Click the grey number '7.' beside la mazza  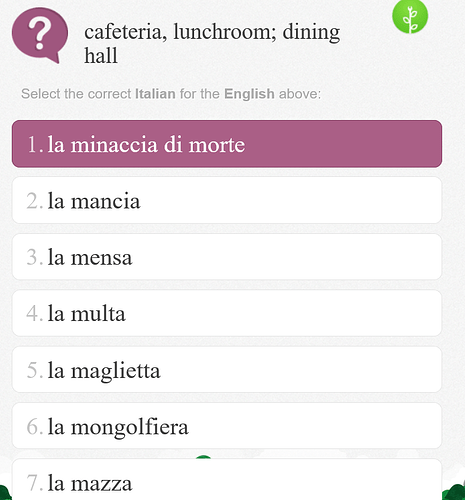click(35, 483)
